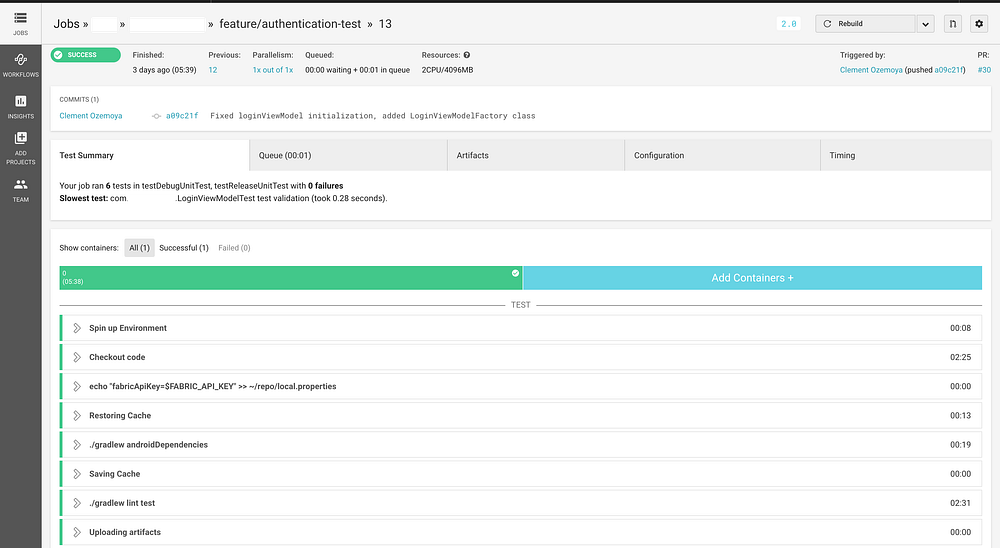1000x548 pixels.
Task: Switch to the Test Summary tab
Action: pyautogui.click(x=150, y=155)
